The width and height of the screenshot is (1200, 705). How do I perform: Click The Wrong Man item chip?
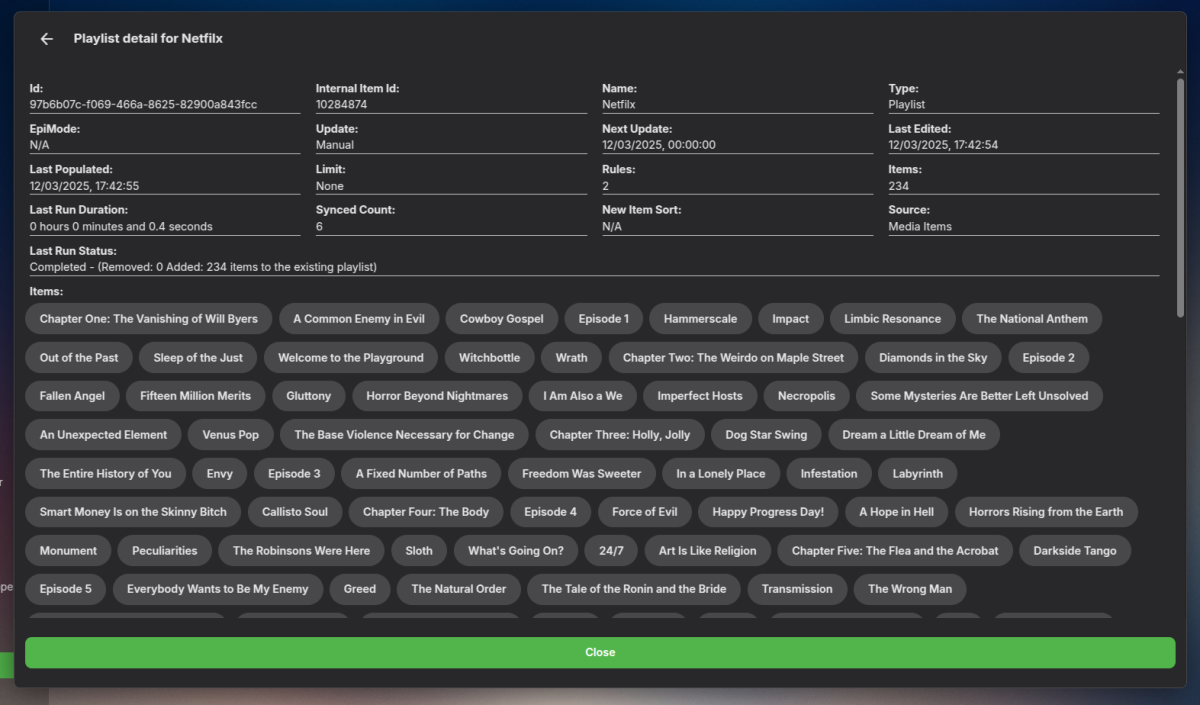909,589
